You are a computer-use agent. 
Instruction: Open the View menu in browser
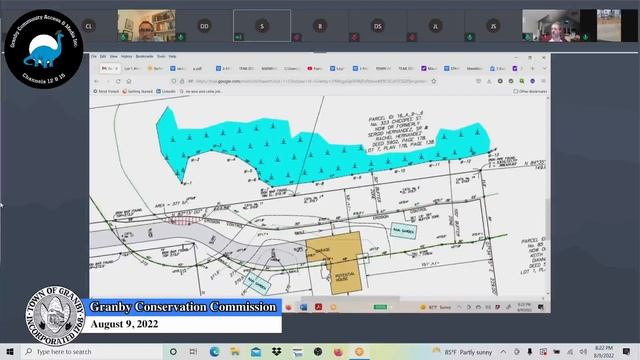(x=113, y=56)
